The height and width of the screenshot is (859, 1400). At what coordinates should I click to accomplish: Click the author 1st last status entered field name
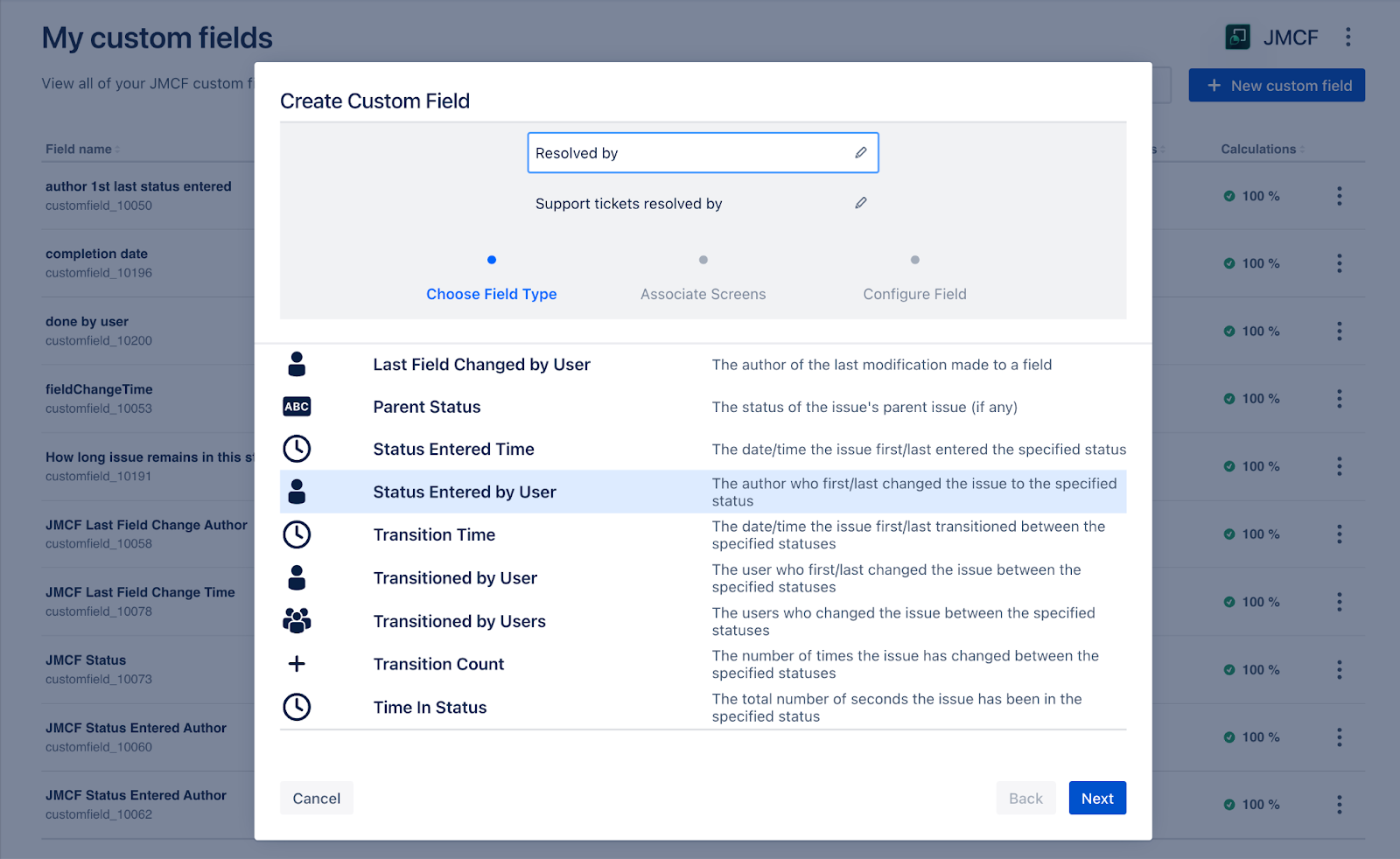click(138, 186)
